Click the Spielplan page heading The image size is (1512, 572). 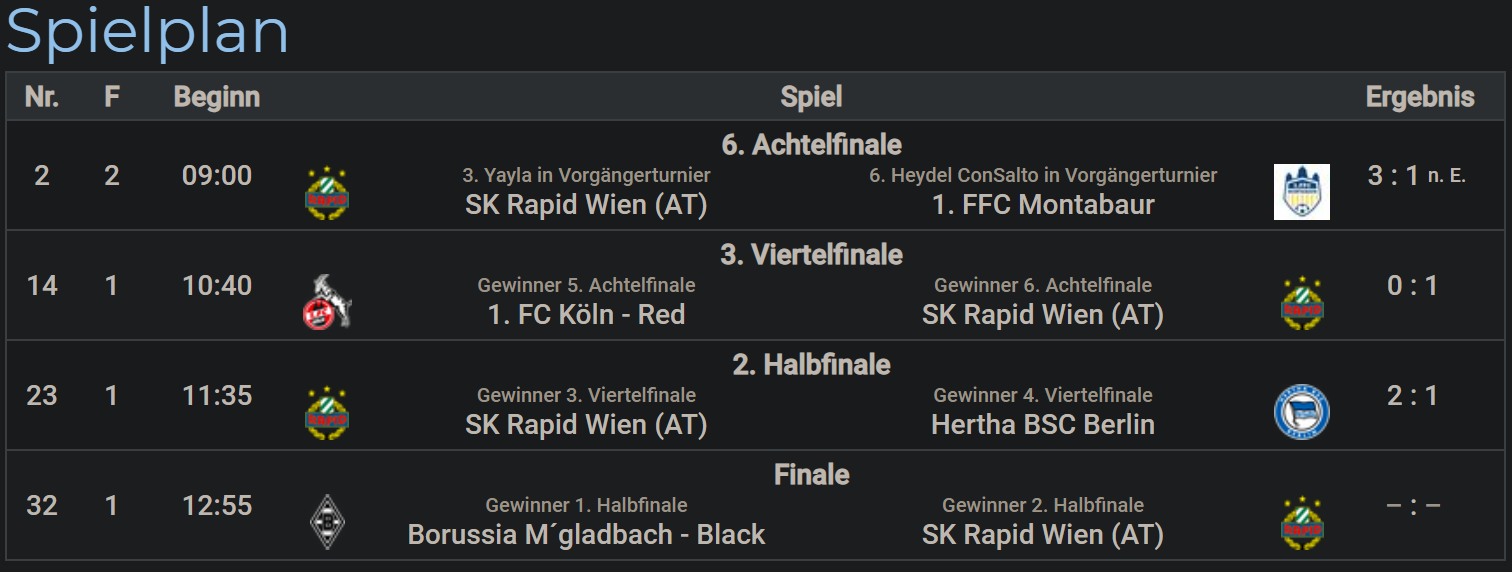[x=148, y=30]
